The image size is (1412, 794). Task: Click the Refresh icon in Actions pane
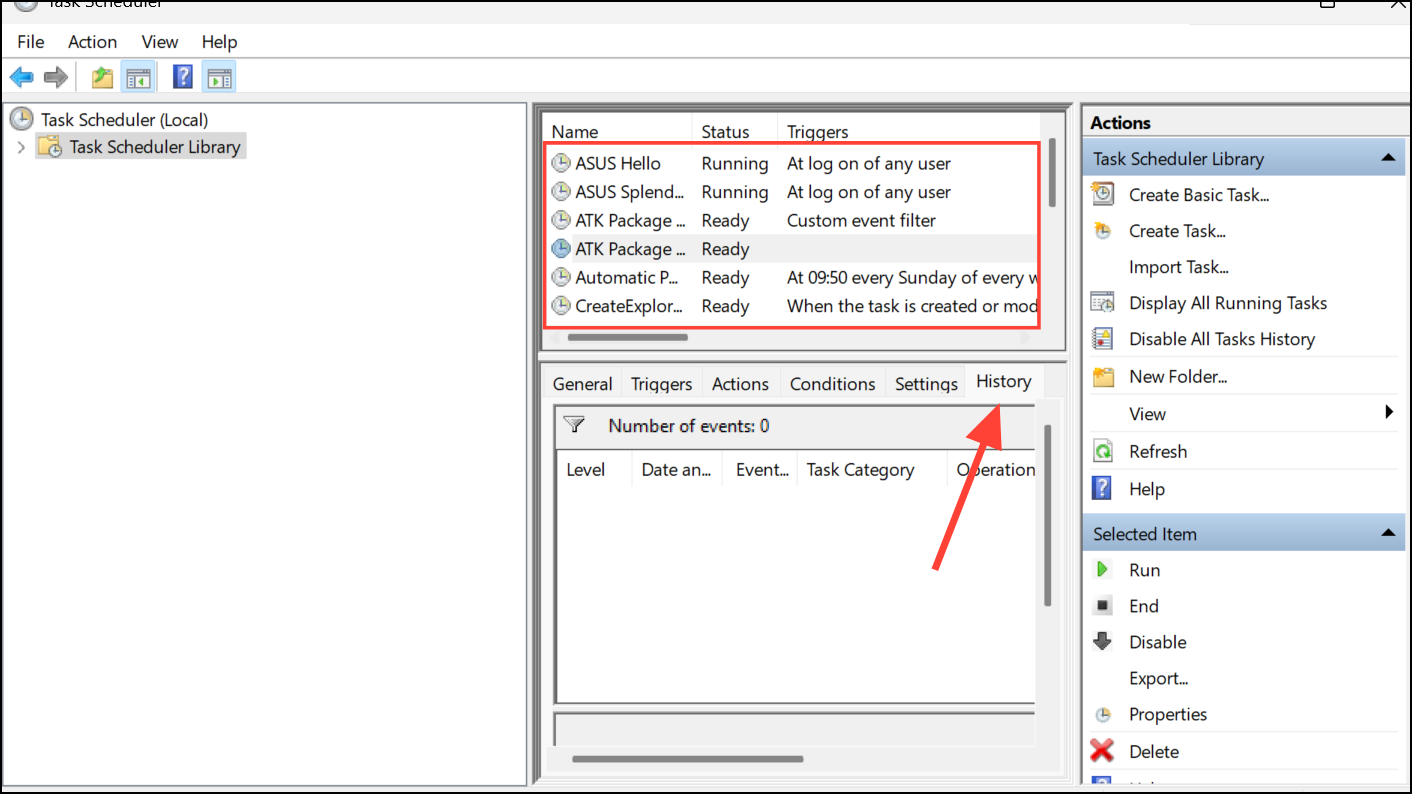tap(1103, 451)
